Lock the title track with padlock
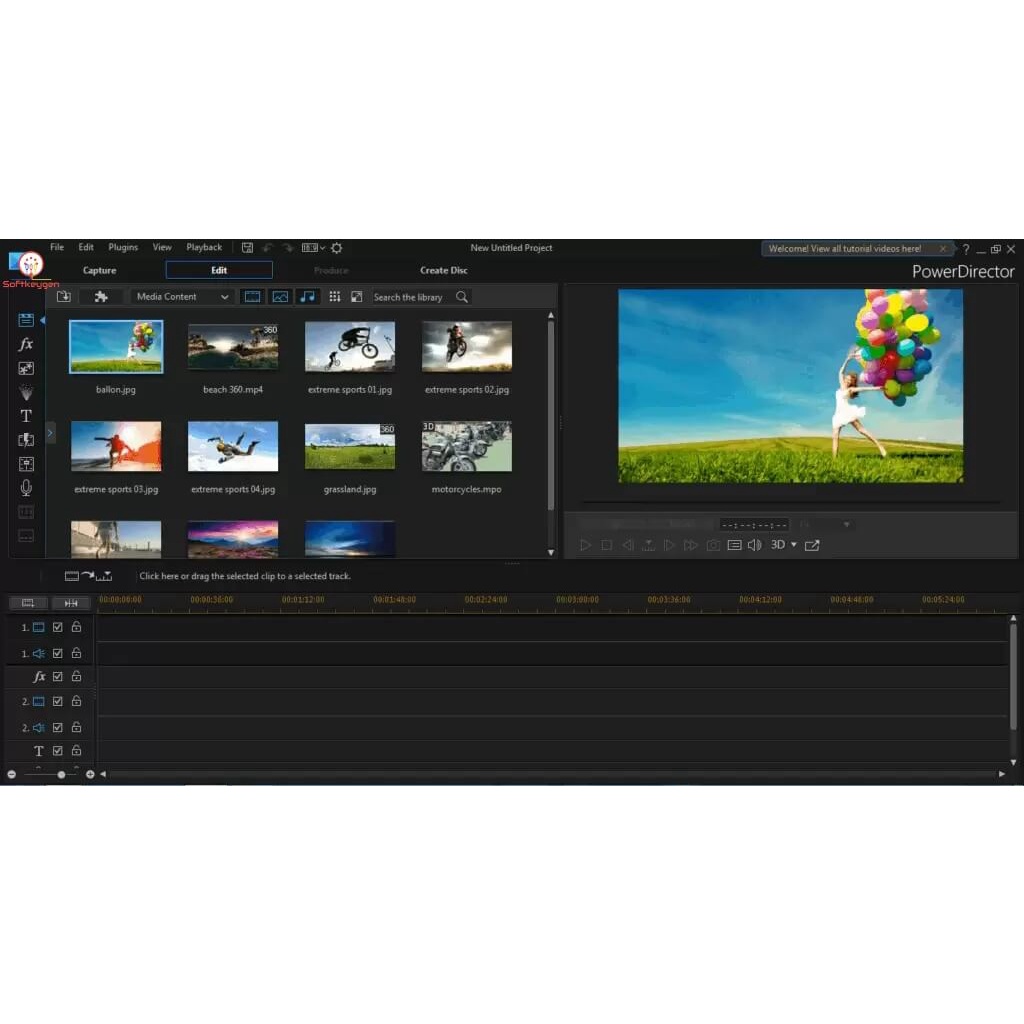This screenshot has width=1024, height=1024. (76, 750)
